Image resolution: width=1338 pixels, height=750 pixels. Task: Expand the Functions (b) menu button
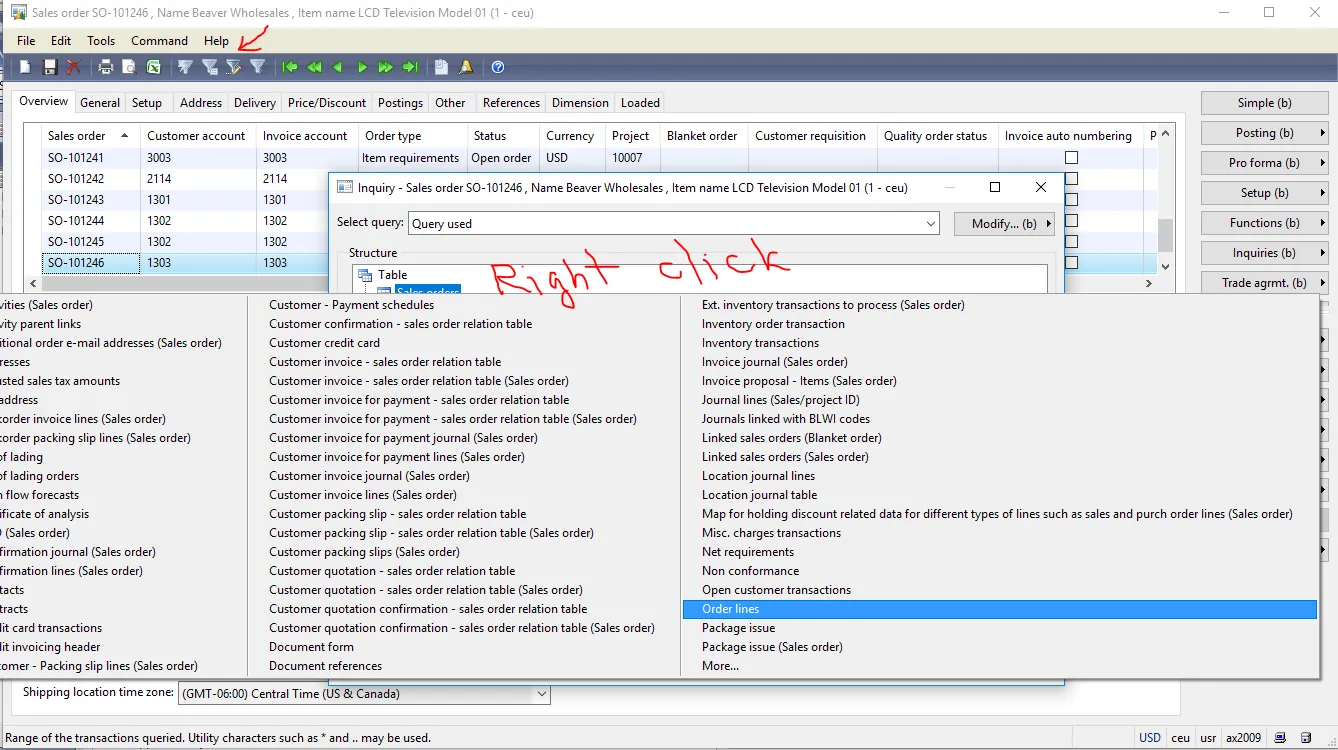pos(1264,223)
